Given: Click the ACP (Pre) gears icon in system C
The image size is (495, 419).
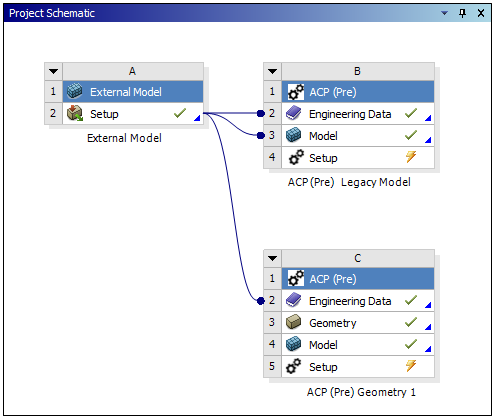Looking at the screenshot, I should pyautogui.click(x=295, y=279).
